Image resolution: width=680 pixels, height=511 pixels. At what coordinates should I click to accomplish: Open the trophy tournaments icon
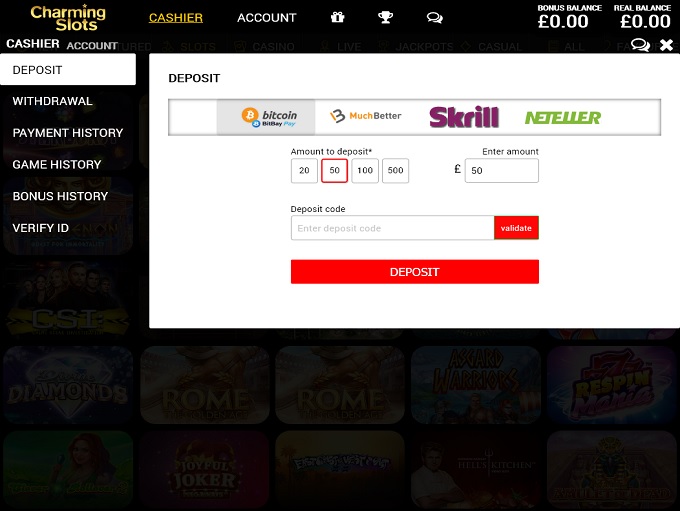(386, 17)
